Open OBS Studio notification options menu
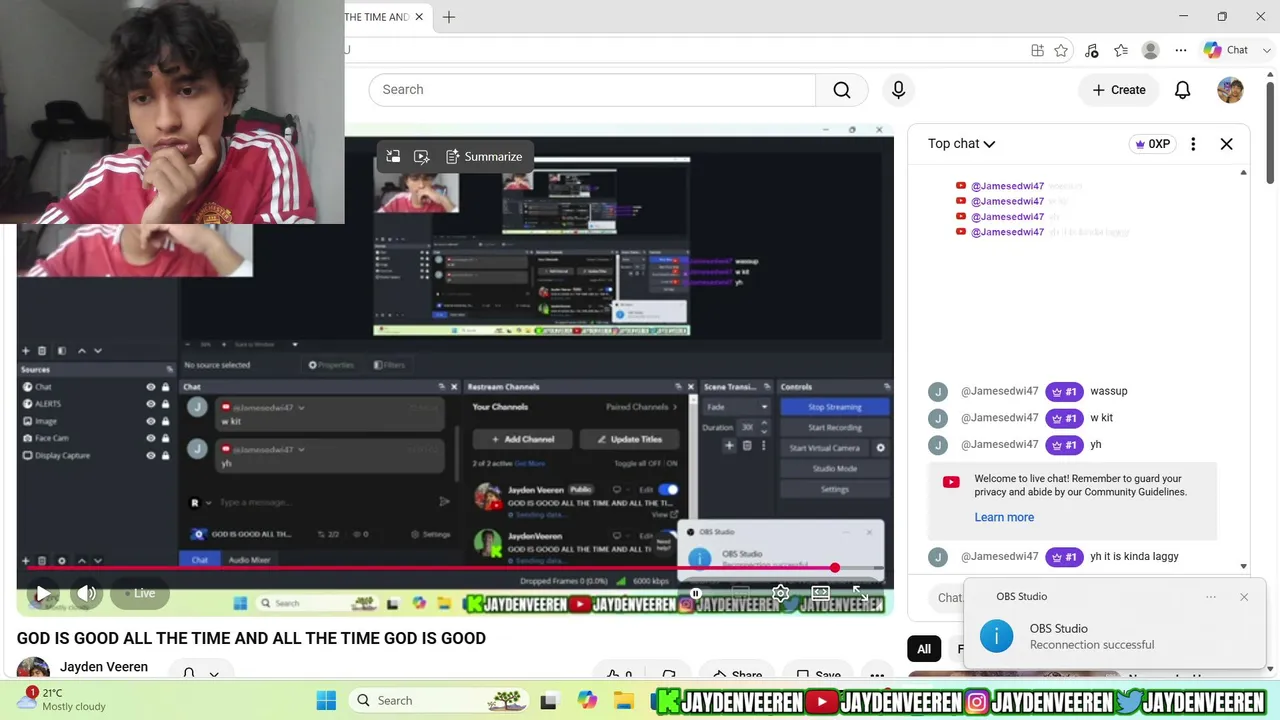The image size is (1280, 720). 1211,597
